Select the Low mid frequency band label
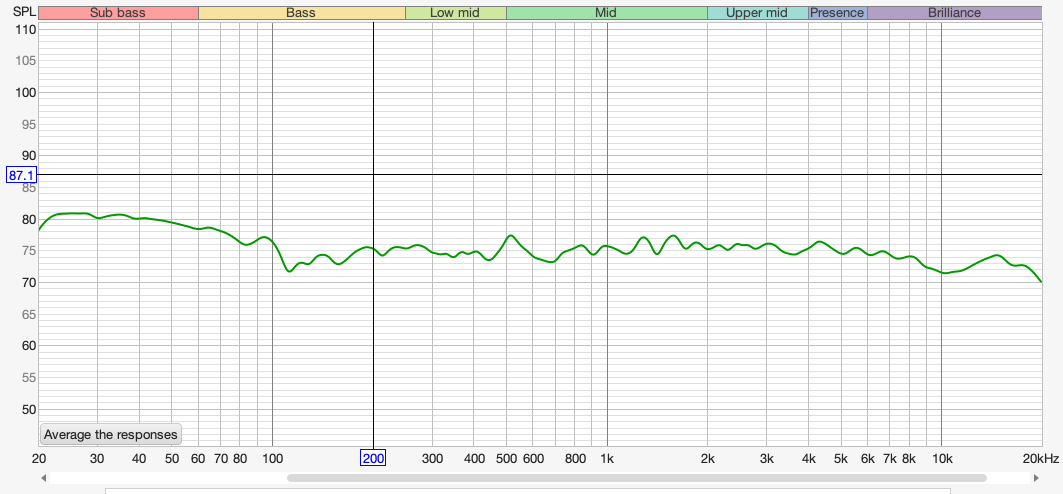1063x494 pixels. pyautogui.click(x=456, y=13)
